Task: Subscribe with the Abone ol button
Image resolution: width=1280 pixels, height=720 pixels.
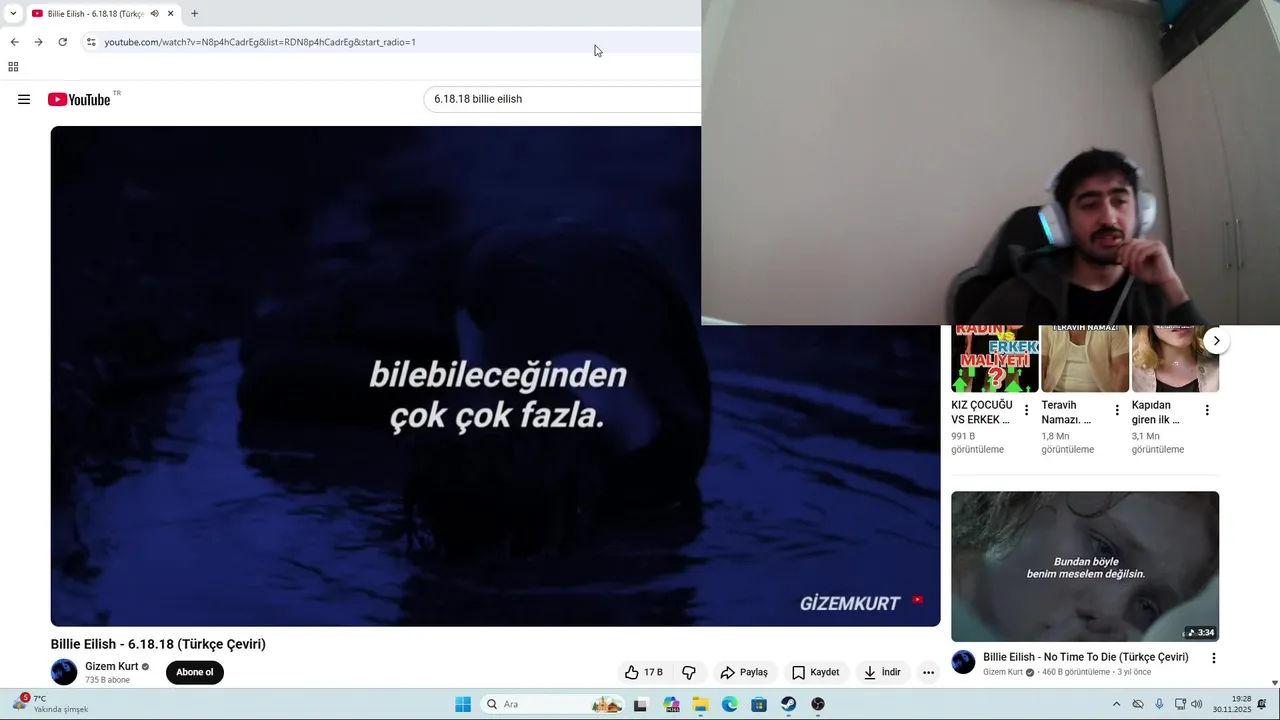Action: pos(195,672)
